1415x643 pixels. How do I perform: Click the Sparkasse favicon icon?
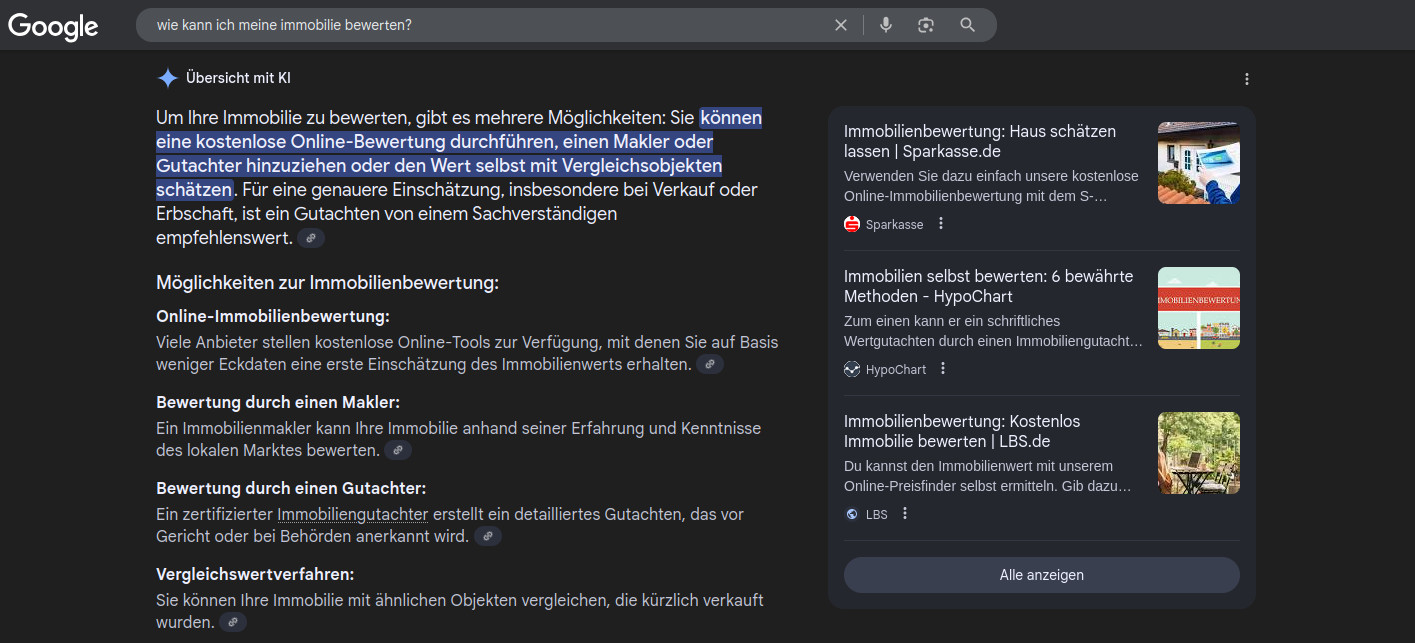(852, 224)
